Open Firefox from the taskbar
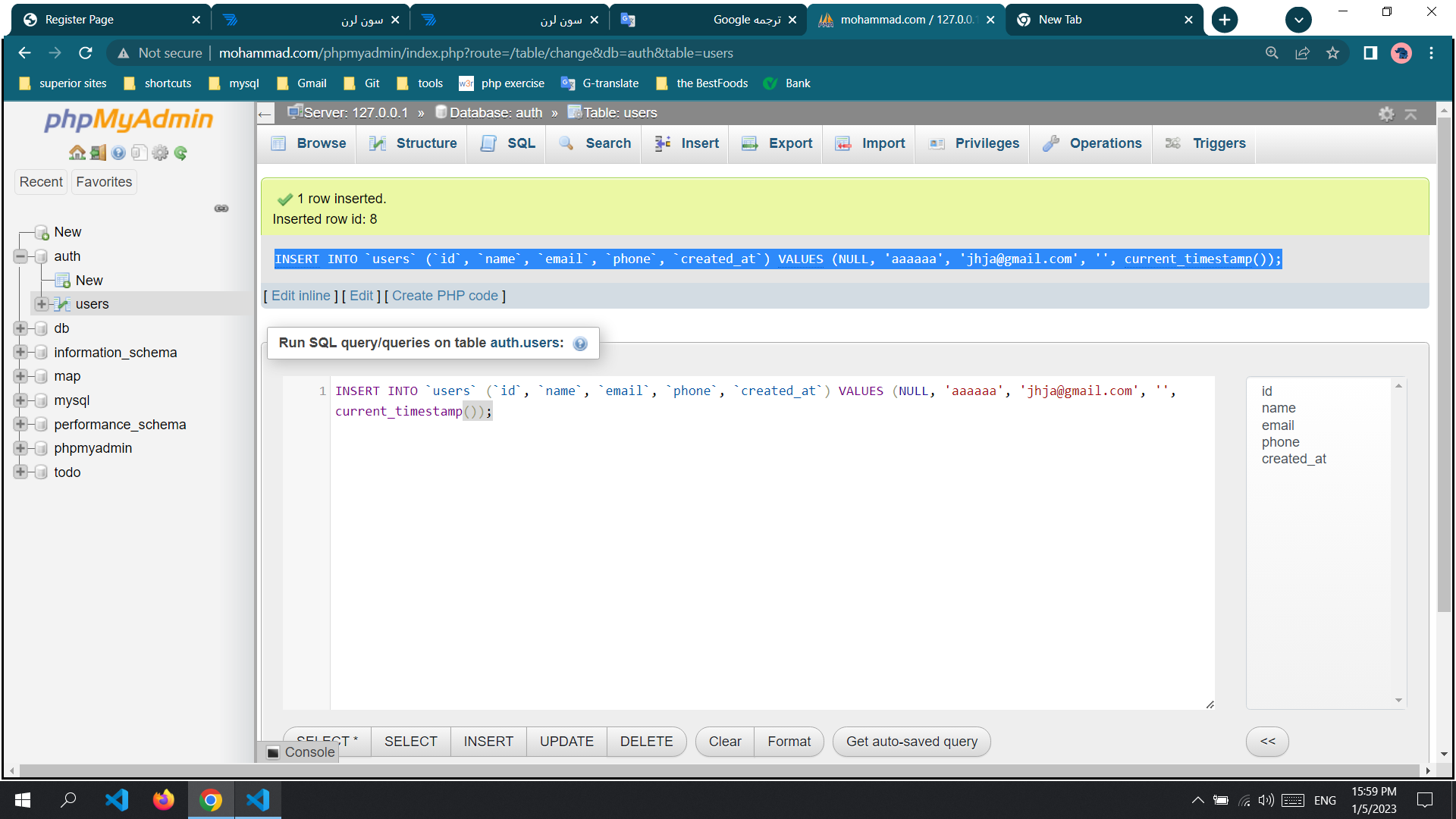1456x819 pixels. pos(163,800)
